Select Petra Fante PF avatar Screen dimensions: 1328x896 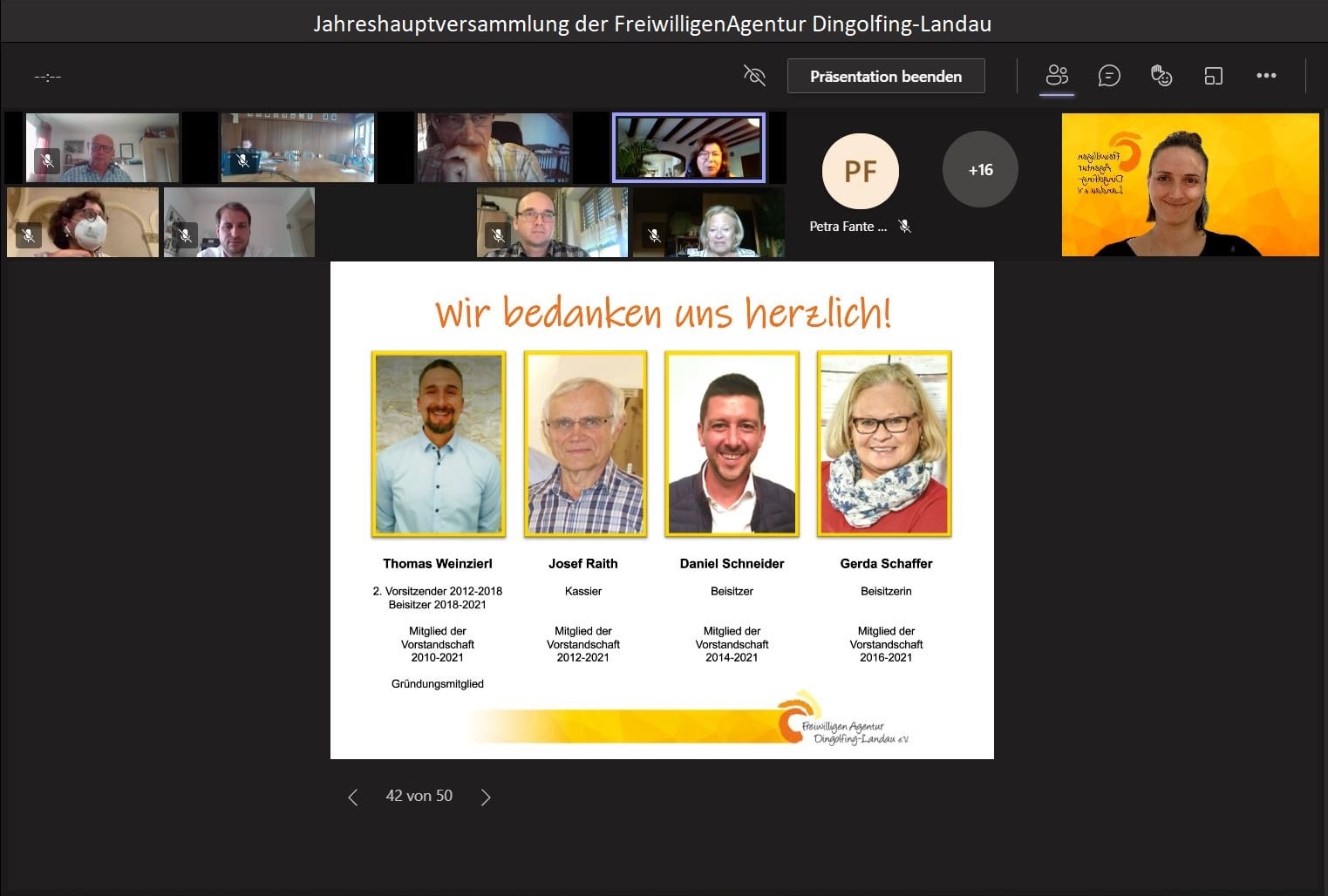pyautogui.click(x=860, y=171)
